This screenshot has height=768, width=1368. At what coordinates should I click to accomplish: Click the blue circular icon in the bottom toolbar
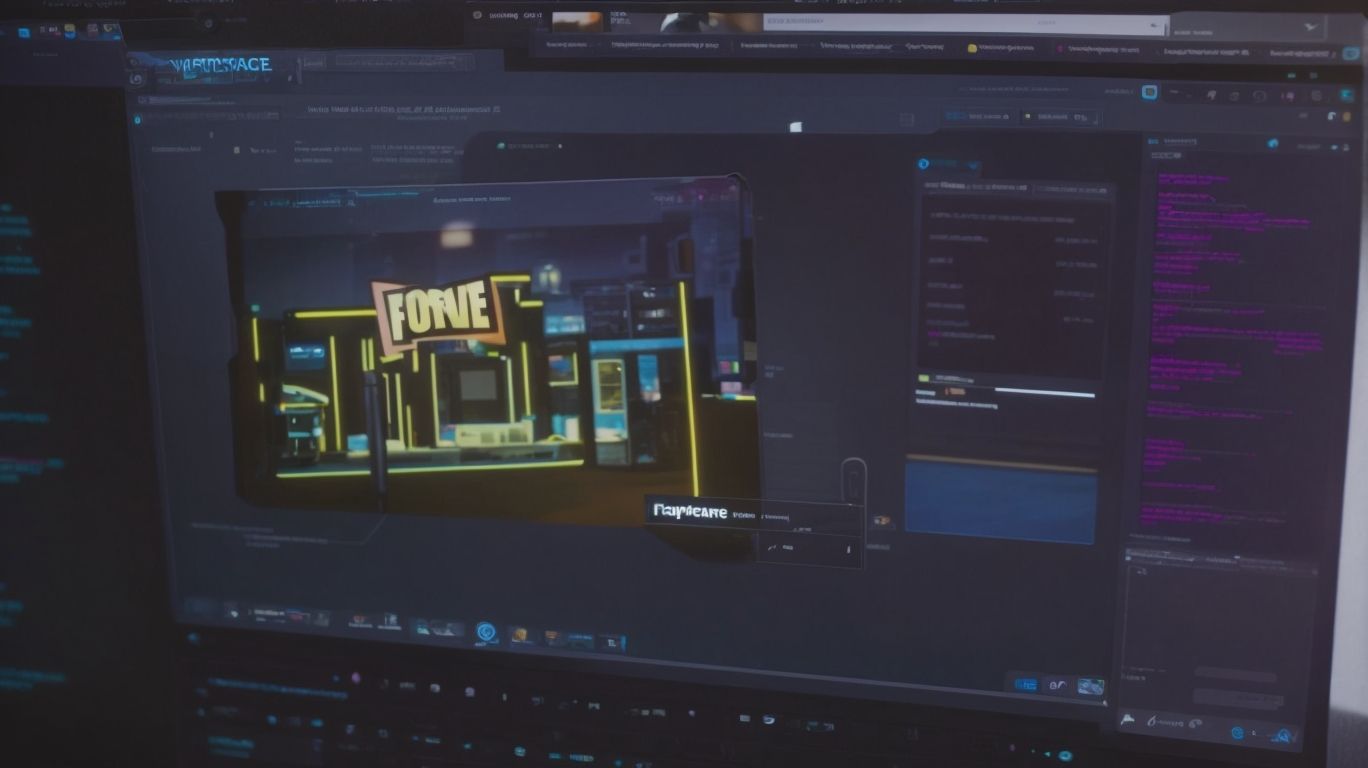[487, 632]
